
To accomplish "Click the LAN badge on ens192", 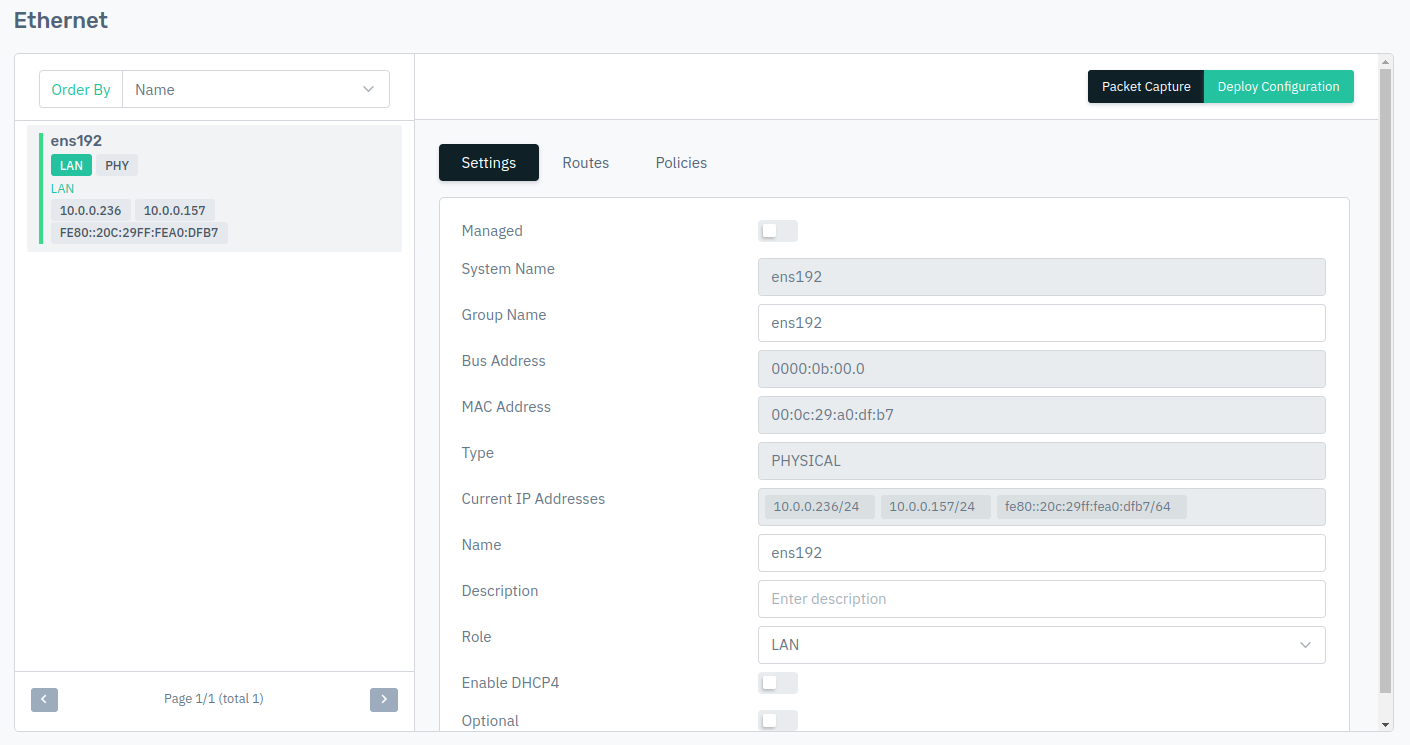I will pos(71,165).
